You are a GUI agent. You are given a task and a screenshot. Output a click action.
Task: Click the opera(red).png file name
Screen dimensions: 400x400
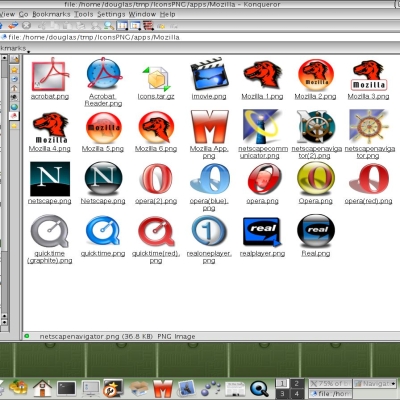coord(368,201)
